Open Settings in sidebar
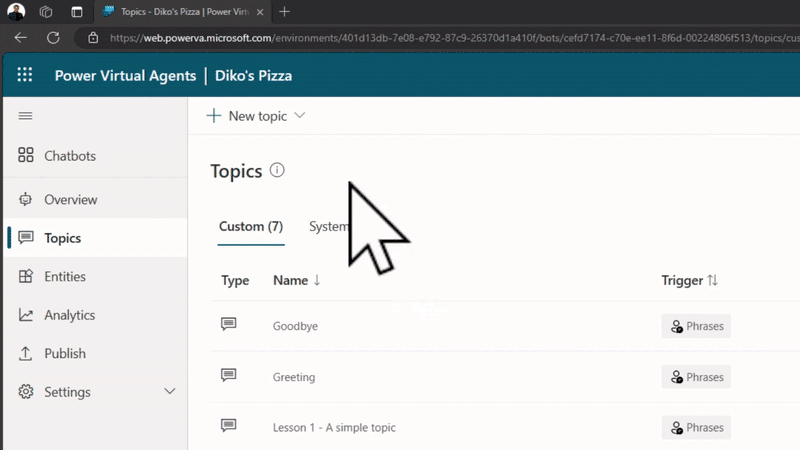This screenshot has width=800, height=450. [x=95, y=391]
